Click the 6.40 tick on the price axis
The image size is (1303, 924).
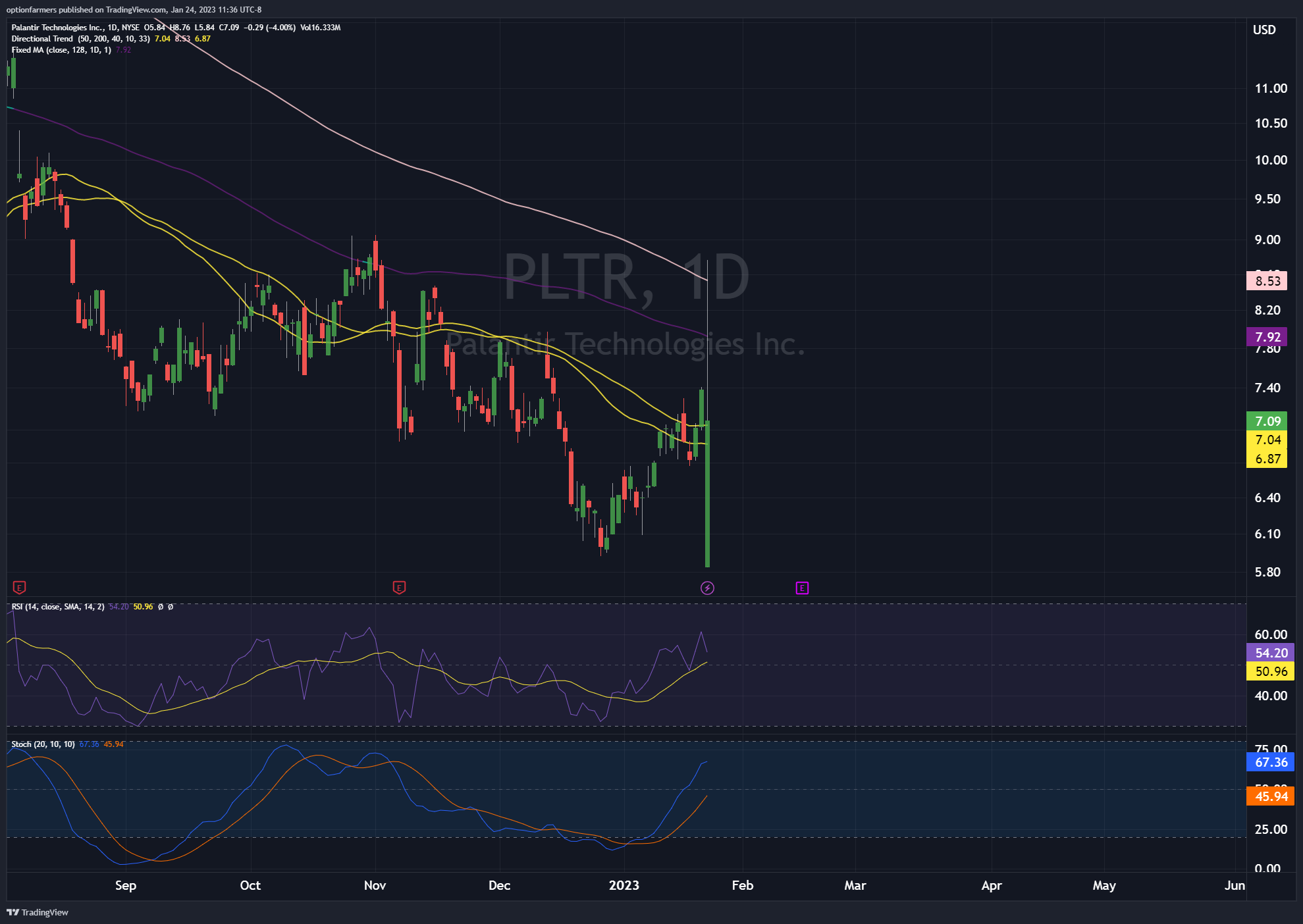pos(1267,498)
